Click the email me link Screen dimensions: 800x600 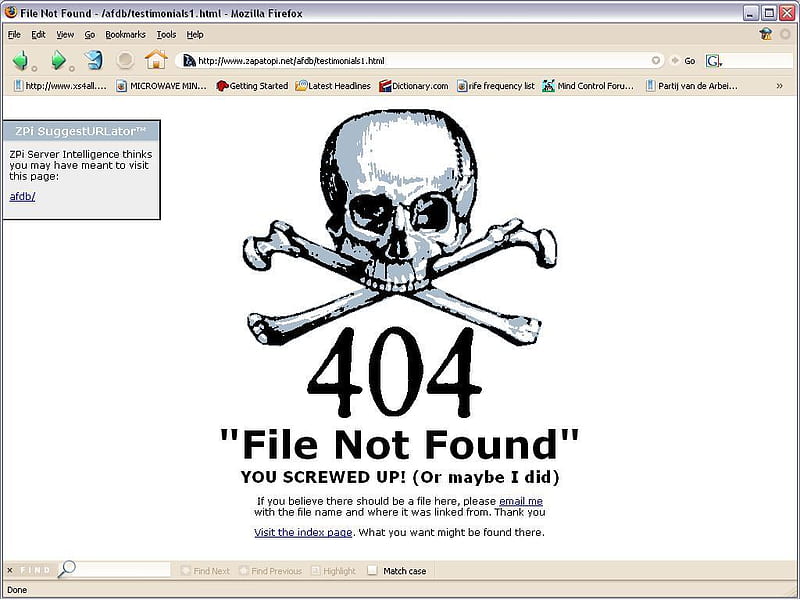coord(521,501)
